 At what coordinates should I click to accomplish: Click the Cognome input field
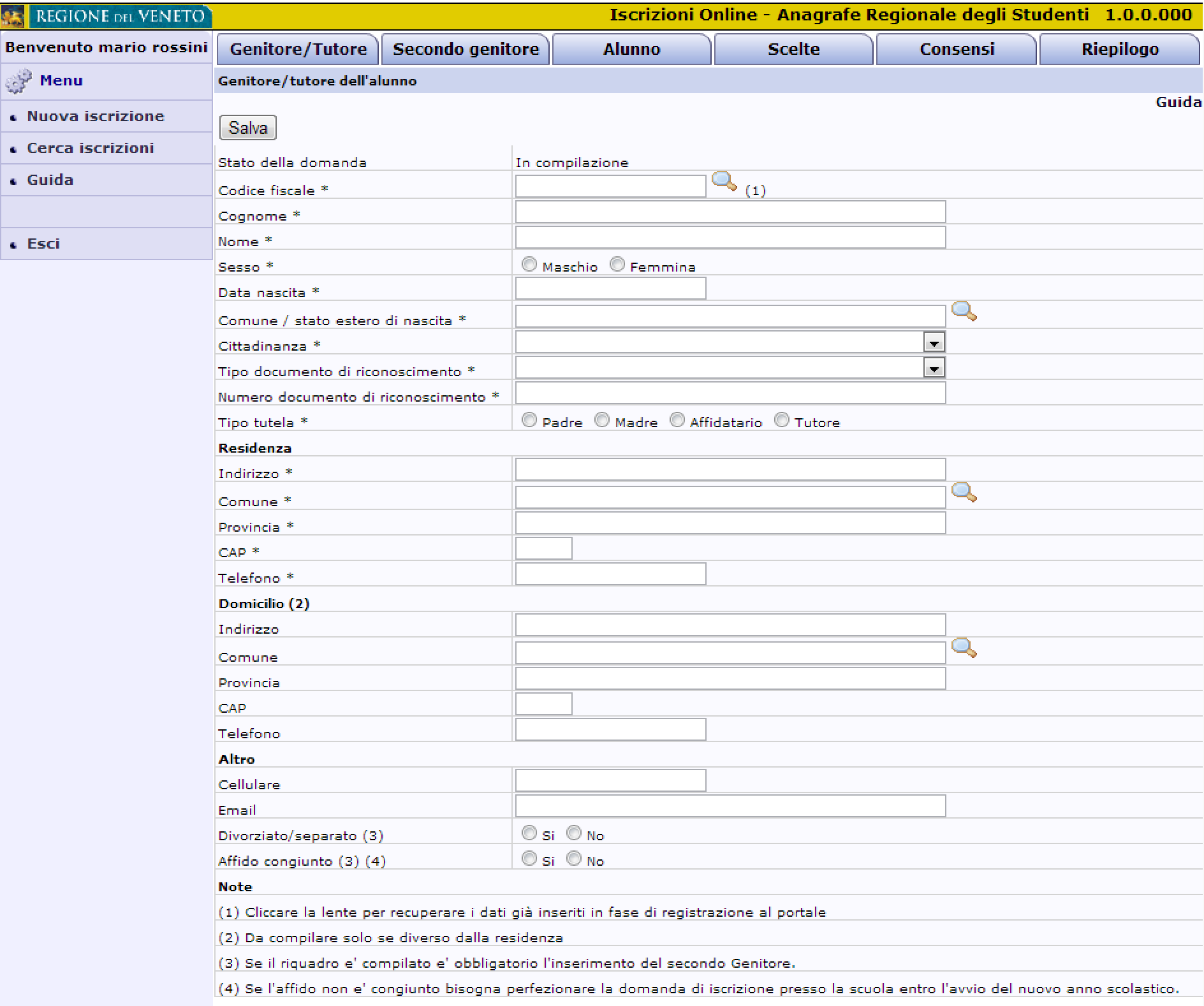[730, 212]
